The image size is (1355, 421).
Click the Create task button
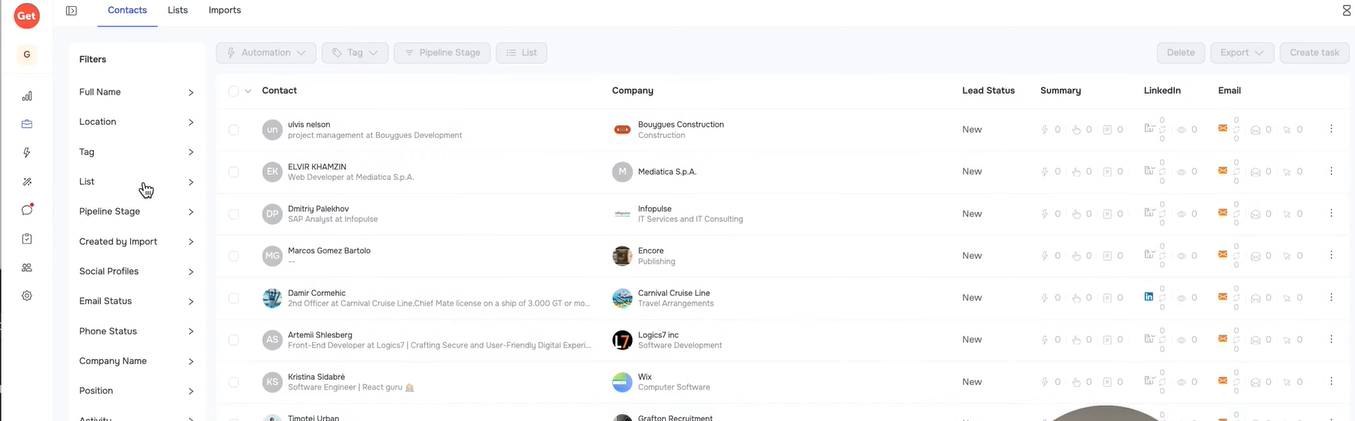point(1314,52)
